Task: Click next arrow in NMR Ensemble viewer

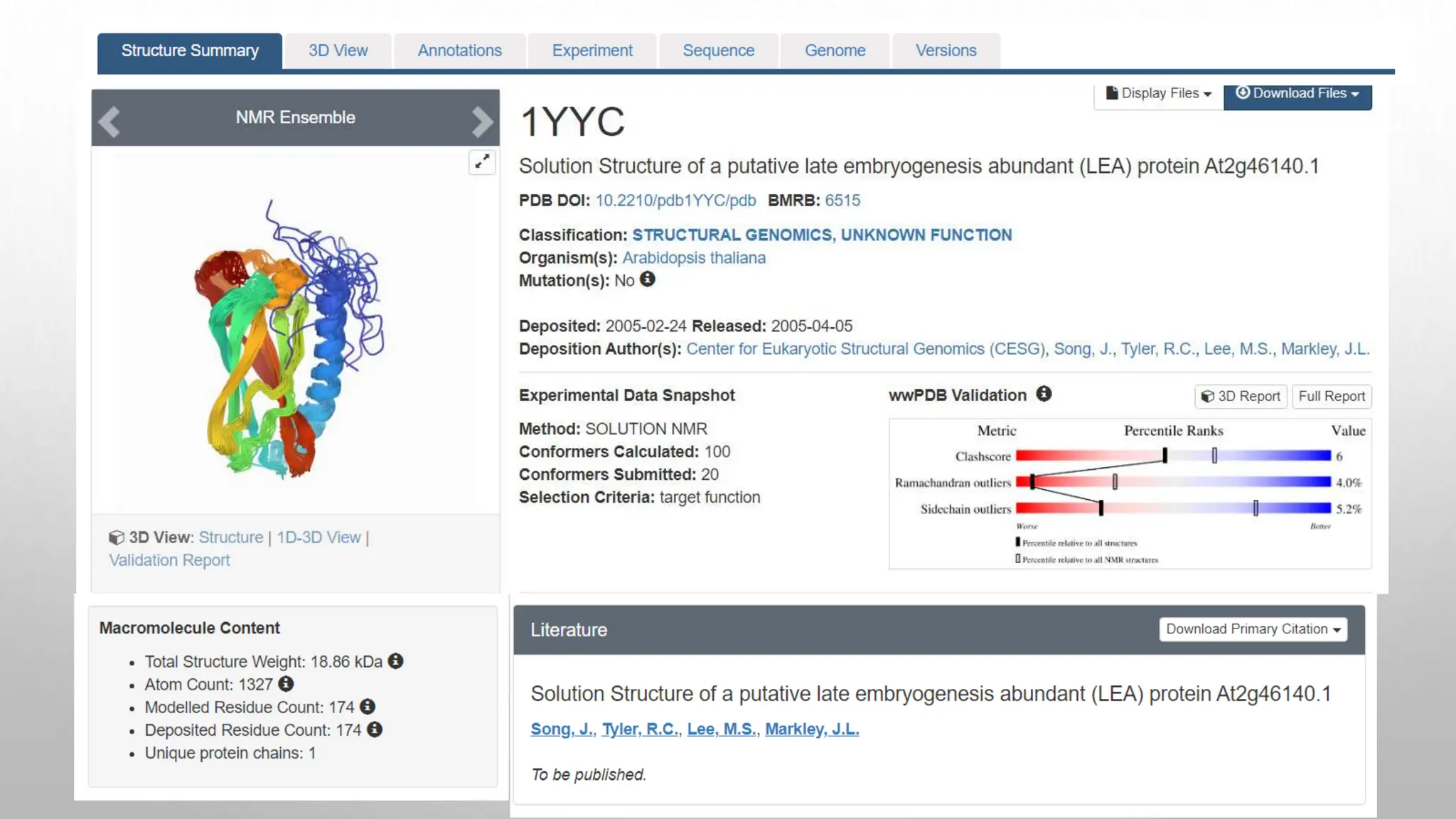Action: (482, 121)
